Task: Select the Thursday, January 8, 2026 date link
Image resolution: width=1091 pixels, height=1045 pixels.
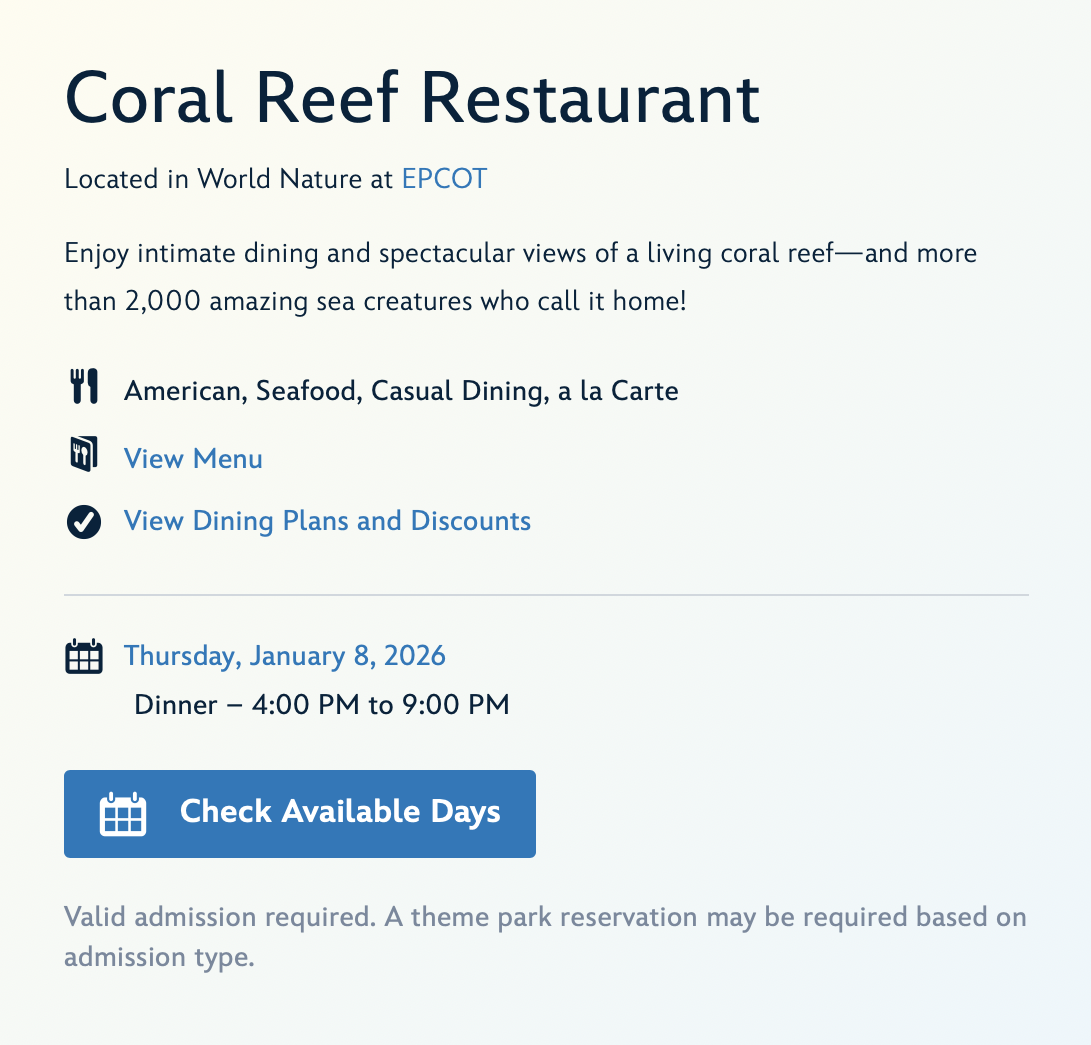Action: coord(285,656)
